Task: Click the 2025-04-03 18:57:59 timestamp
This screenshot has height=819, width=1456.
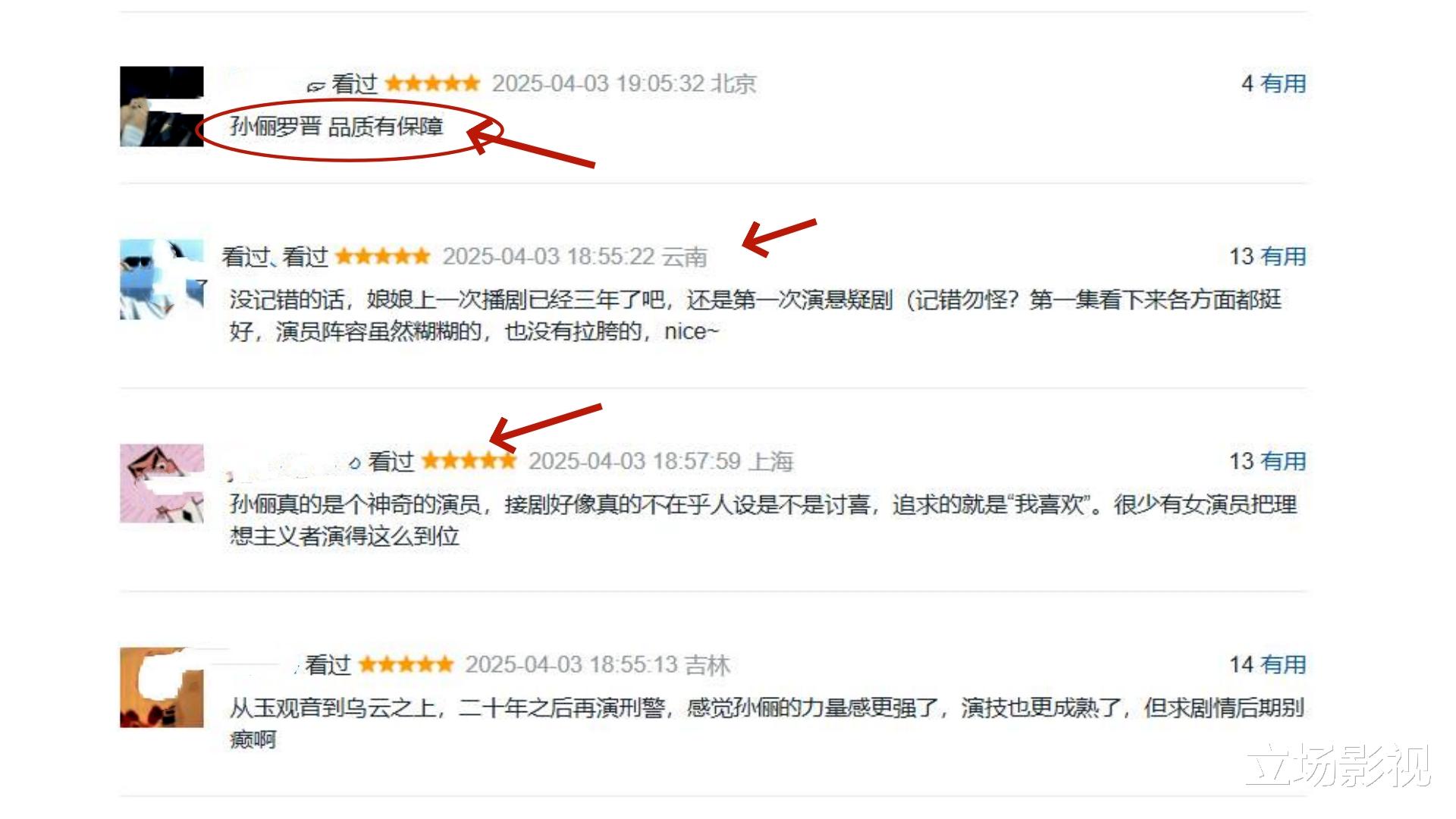Action: (x=635, y=461)
